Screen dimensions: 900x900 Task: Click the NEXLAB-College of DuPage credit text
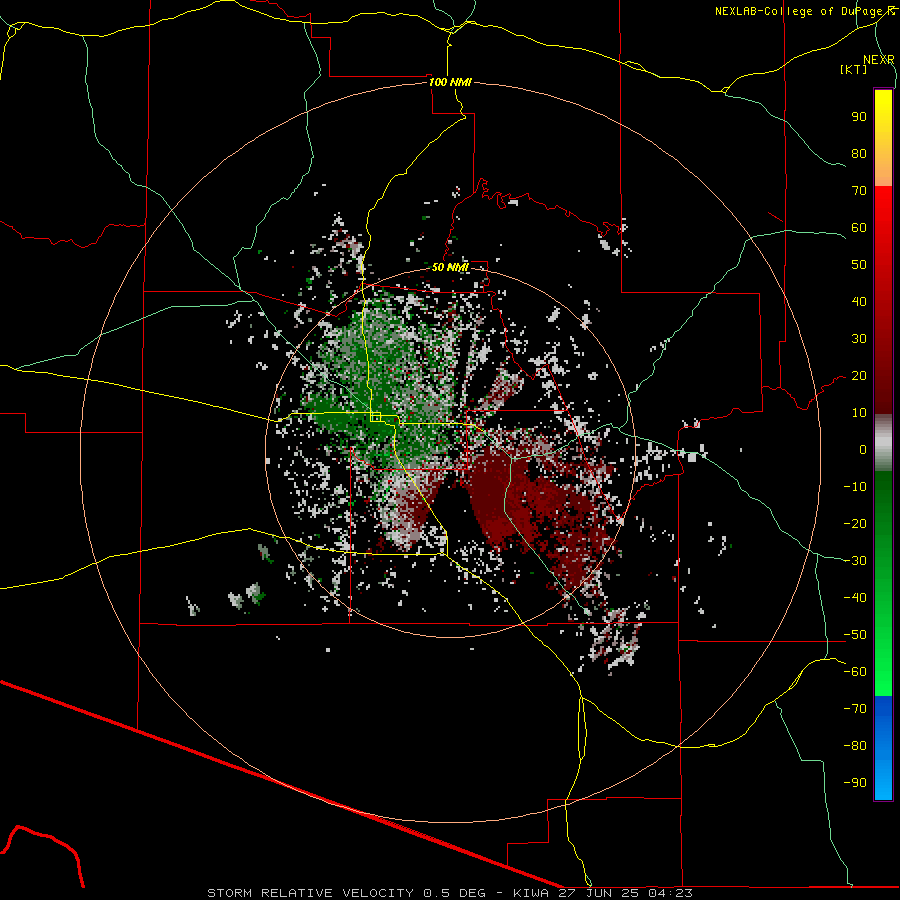[x=805, y=11]
